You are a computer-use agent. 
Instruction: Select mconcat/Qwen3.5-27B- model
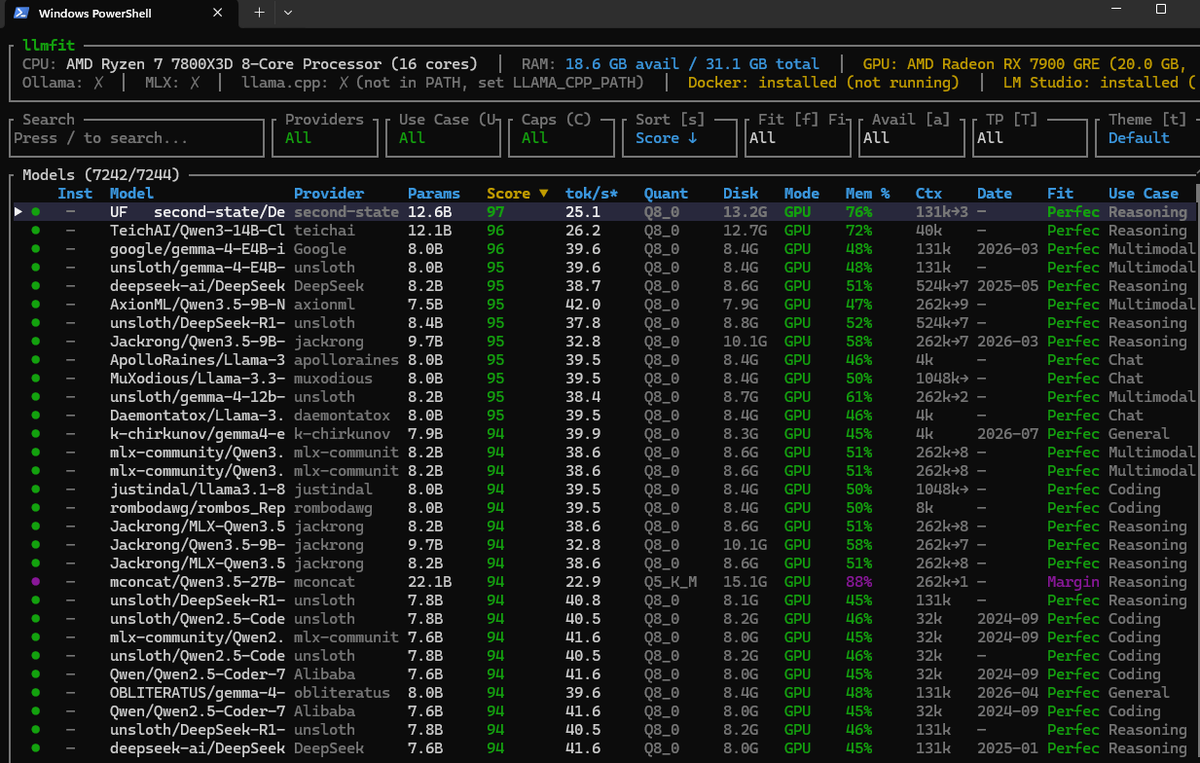click(197, 582)
